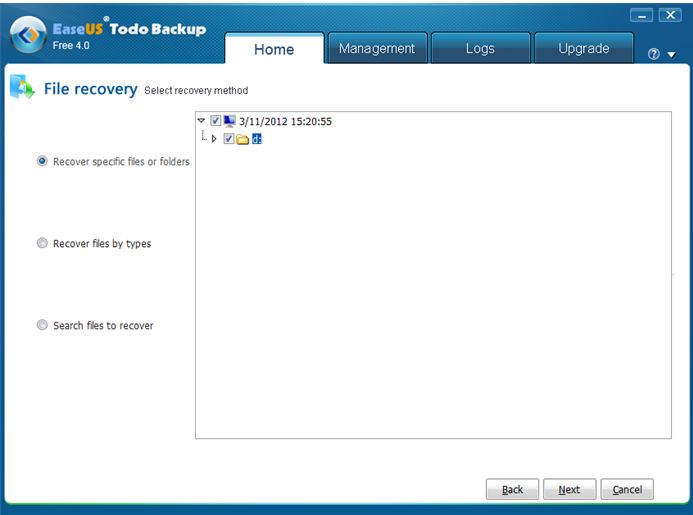Uncheck the 3/11/2012 15:20:55 backup checkbox

(x=216, y=120)
